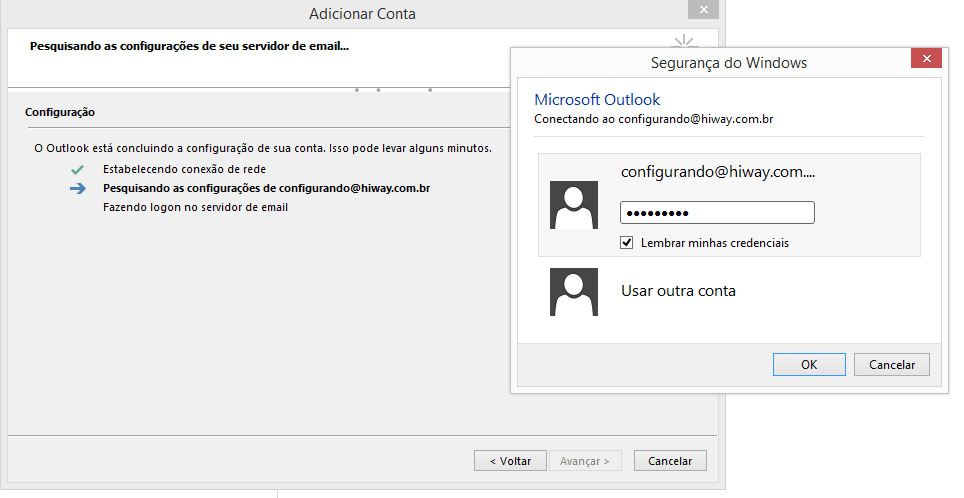964x498 pixels.
Task: Click OK in the Segurança do Windows dialog
Action: (x=809, y=365)
